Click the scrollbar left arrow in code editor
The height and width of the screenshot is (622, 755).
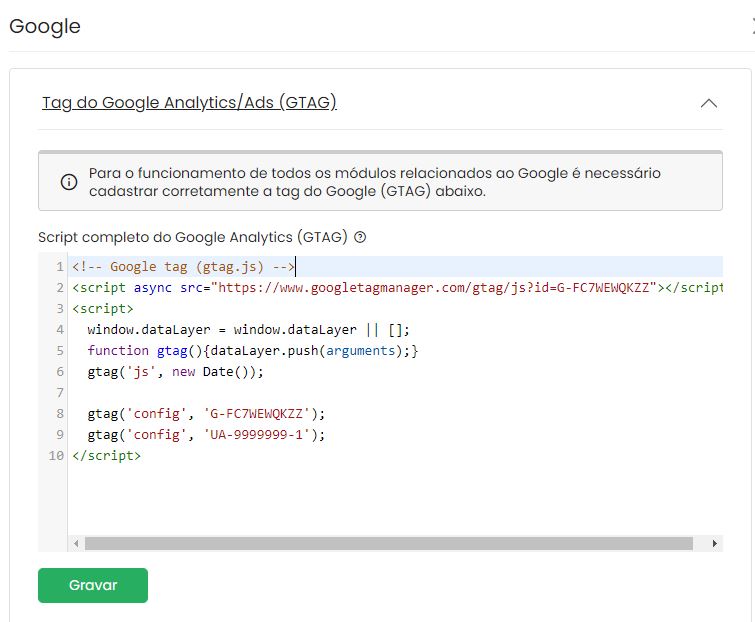tap(76, 544)
